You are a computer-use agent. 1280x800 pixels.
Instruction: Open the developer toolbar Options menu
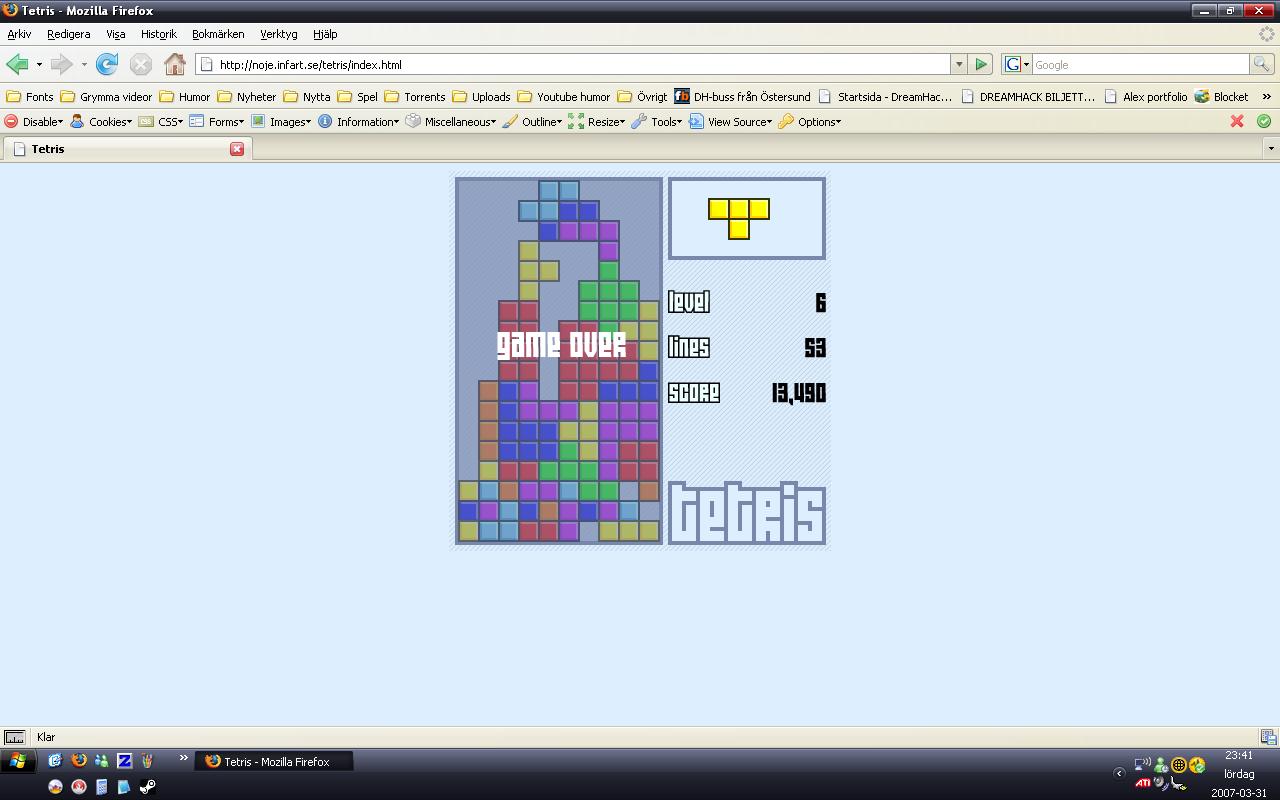pyautogui.click(x=810, y=122)
